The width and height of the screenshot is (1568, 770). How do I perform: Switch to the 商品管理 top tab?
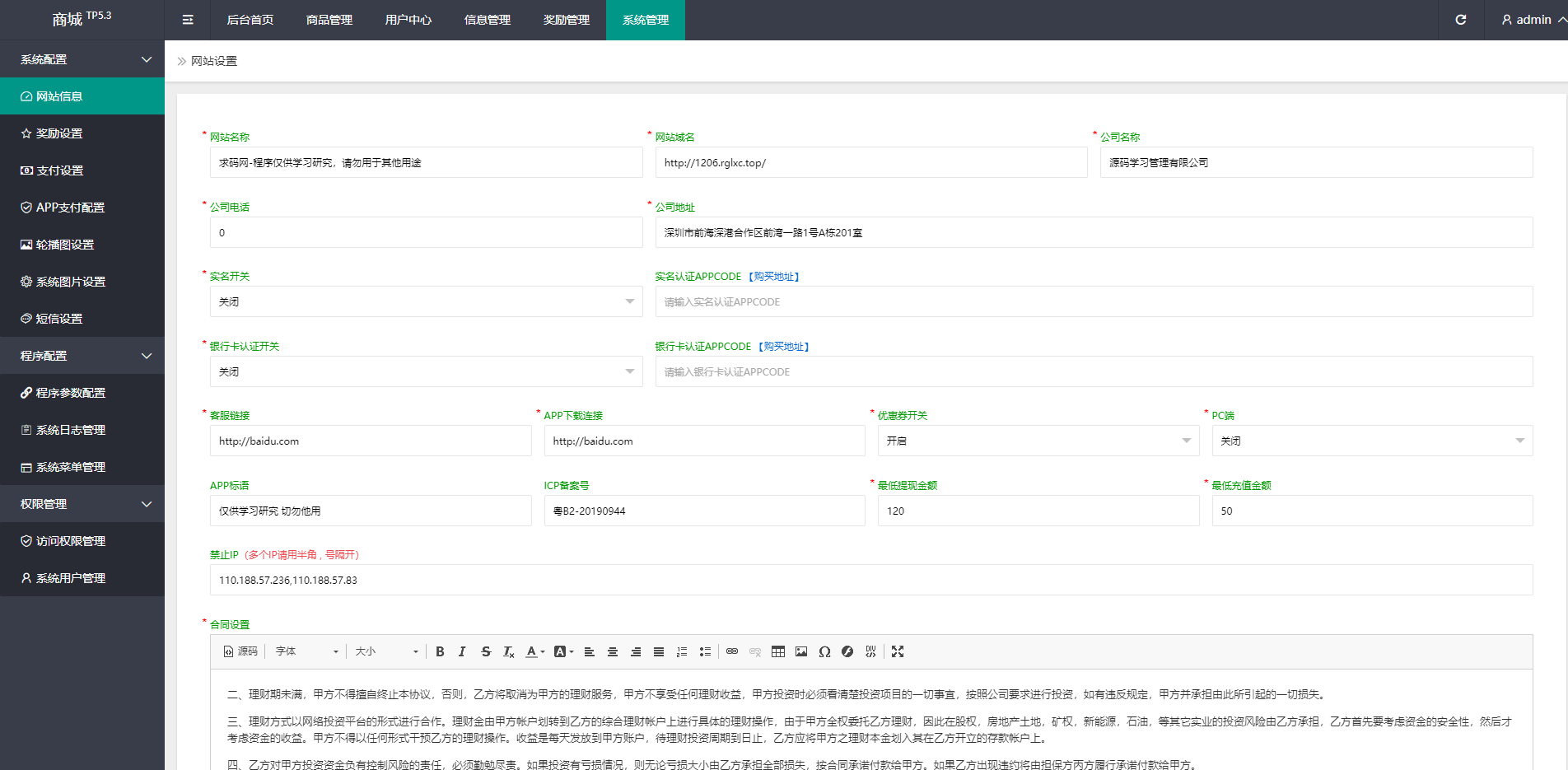[329, 20]
